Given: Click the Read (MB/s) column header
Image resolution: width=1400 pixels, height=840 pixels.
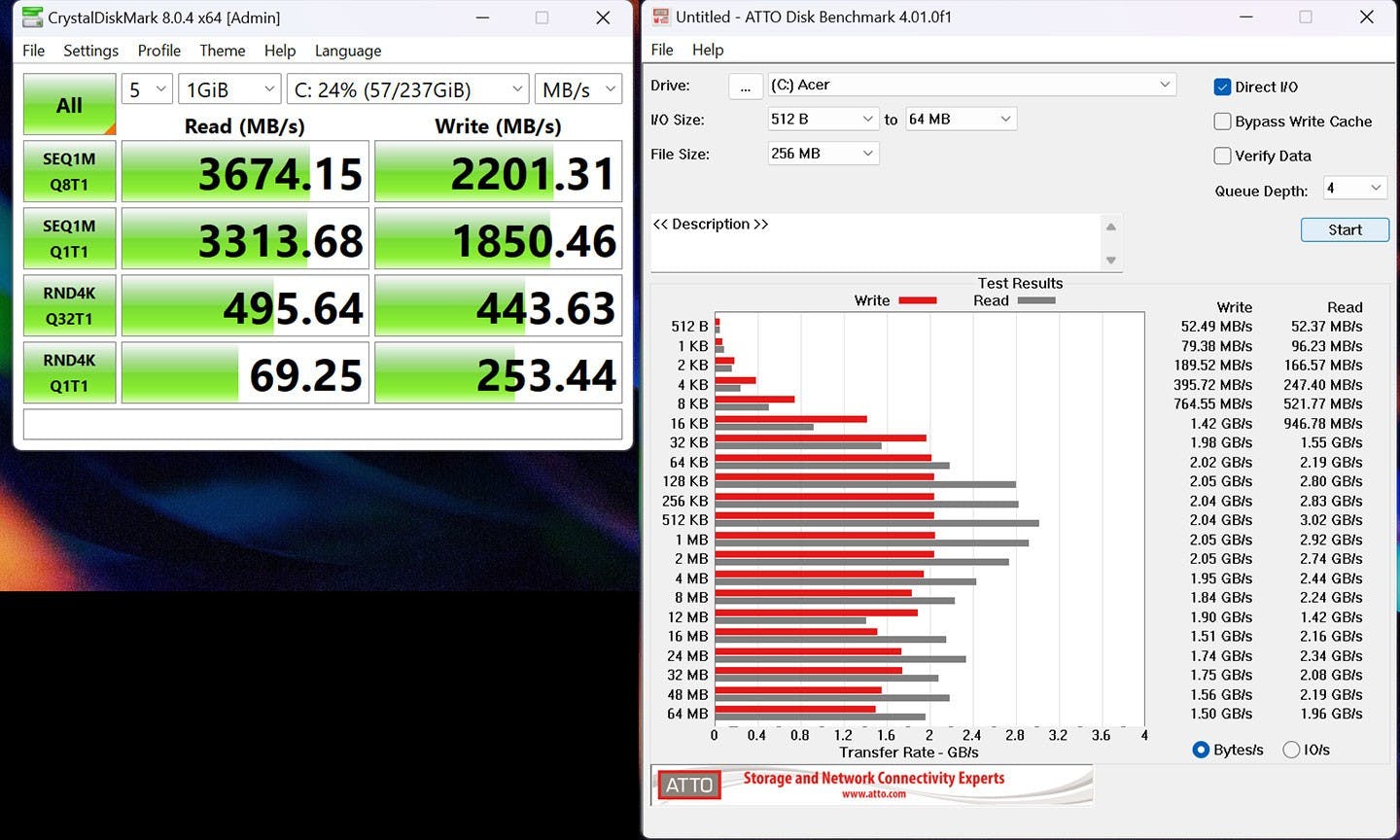Looking at the screenshot, I should point(244,126).
